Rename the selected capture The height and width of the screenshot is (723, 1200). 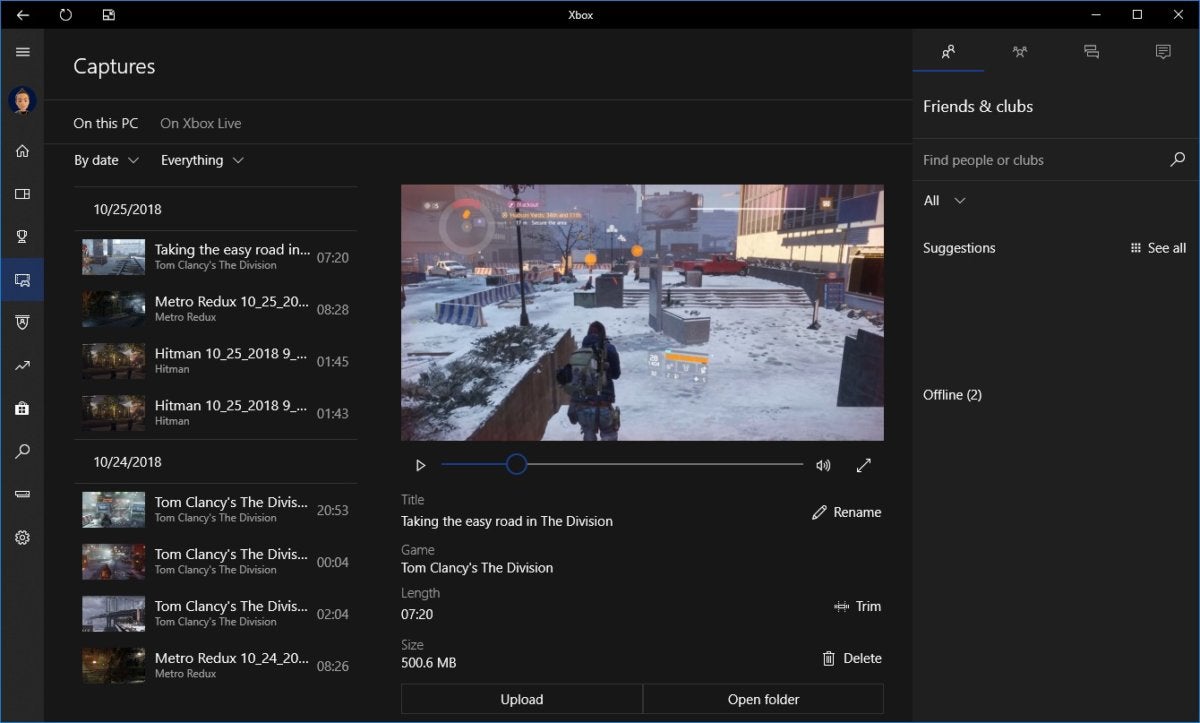point(846,512)
